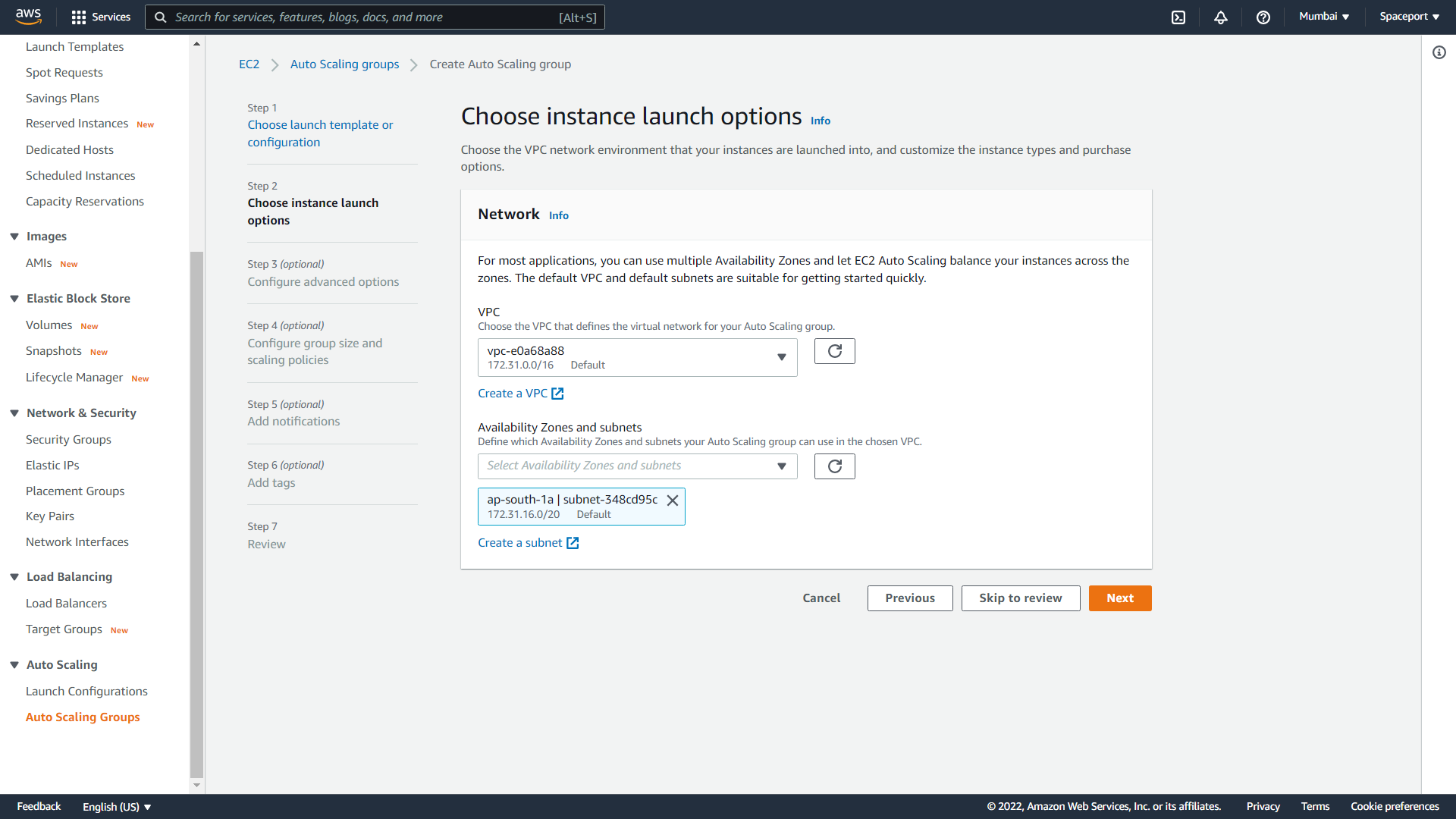This screenshot has width=1456, height=819.
Task: Open Volumes in sidebar
Action: [x=49, y=325]
